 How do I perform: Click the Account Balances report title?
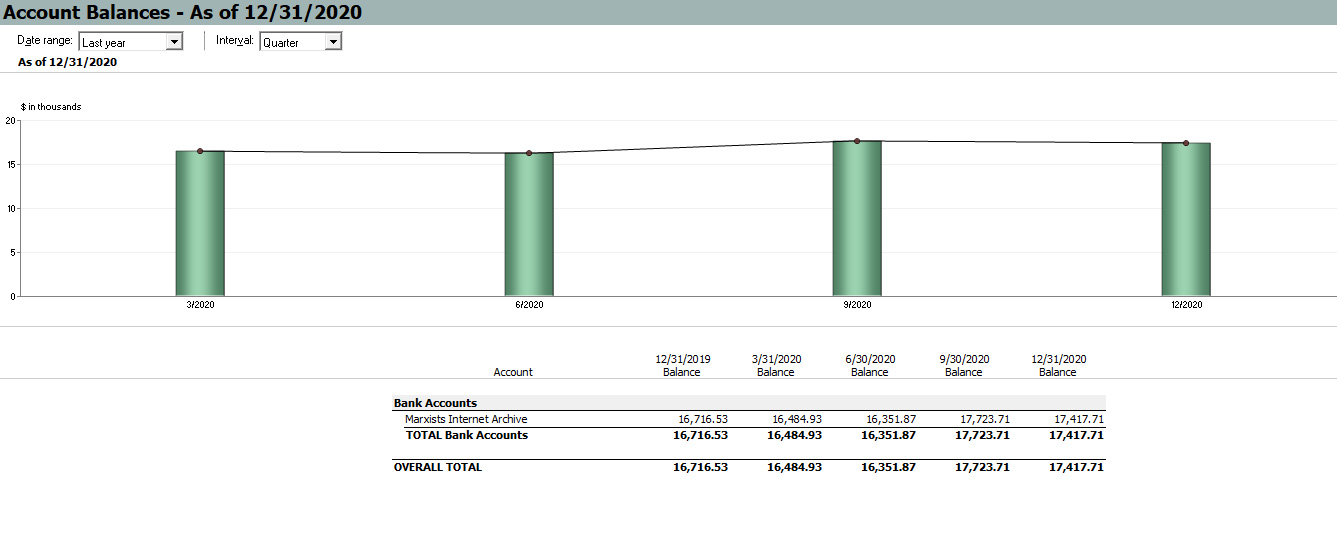[x=182, y=12]
